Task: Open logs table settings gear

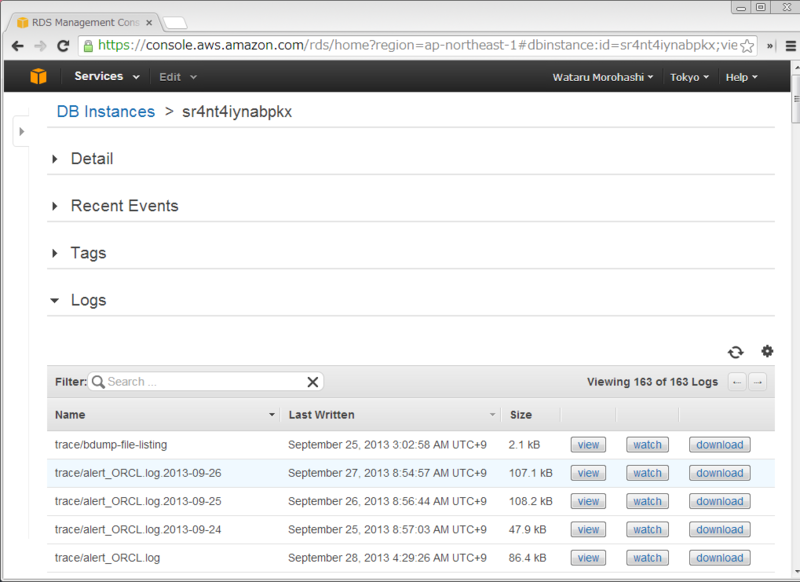Action: tap(767, 351)
